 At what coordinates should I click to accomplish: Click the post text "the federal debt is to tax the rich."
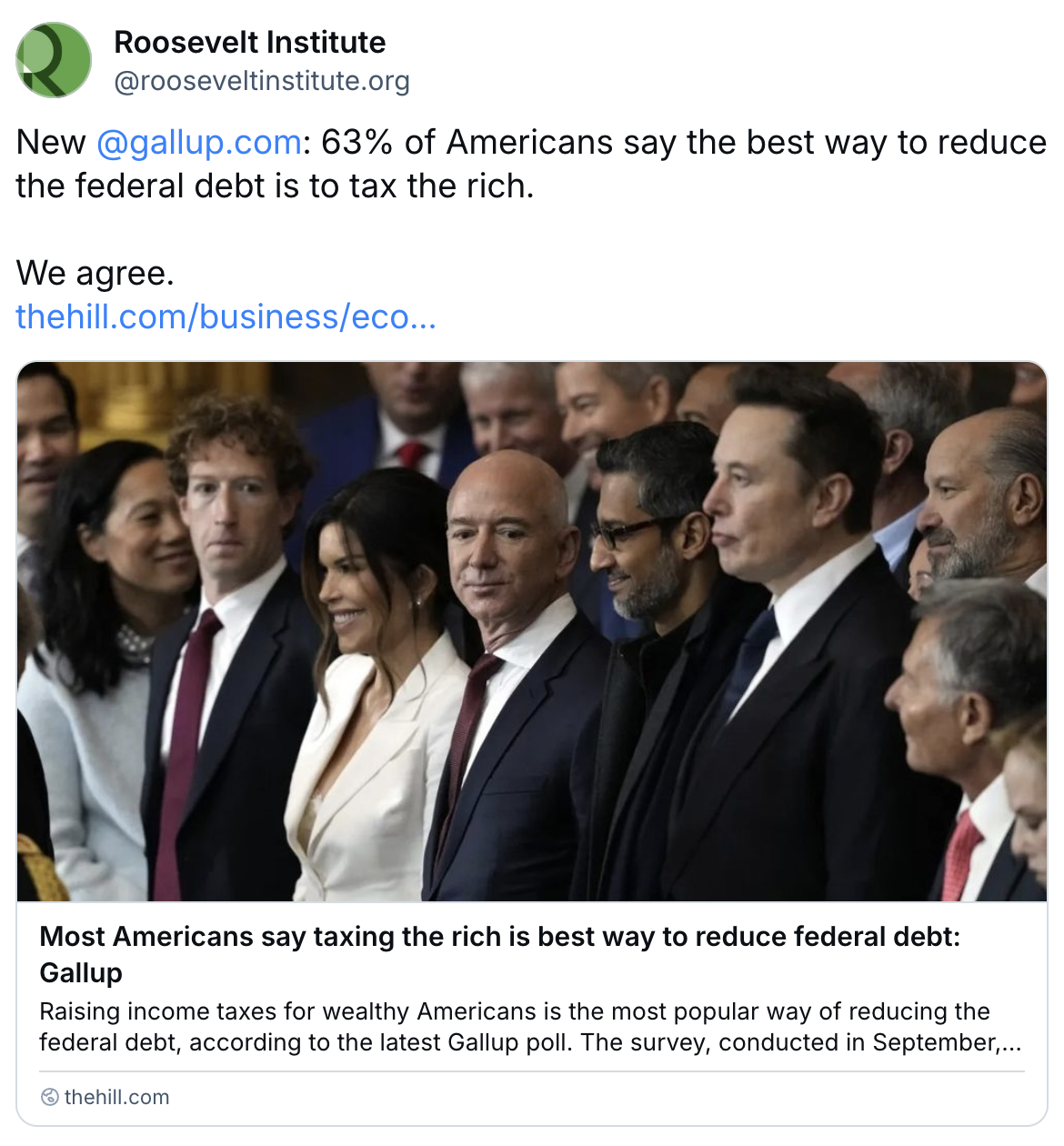click(x=275, y=186)
